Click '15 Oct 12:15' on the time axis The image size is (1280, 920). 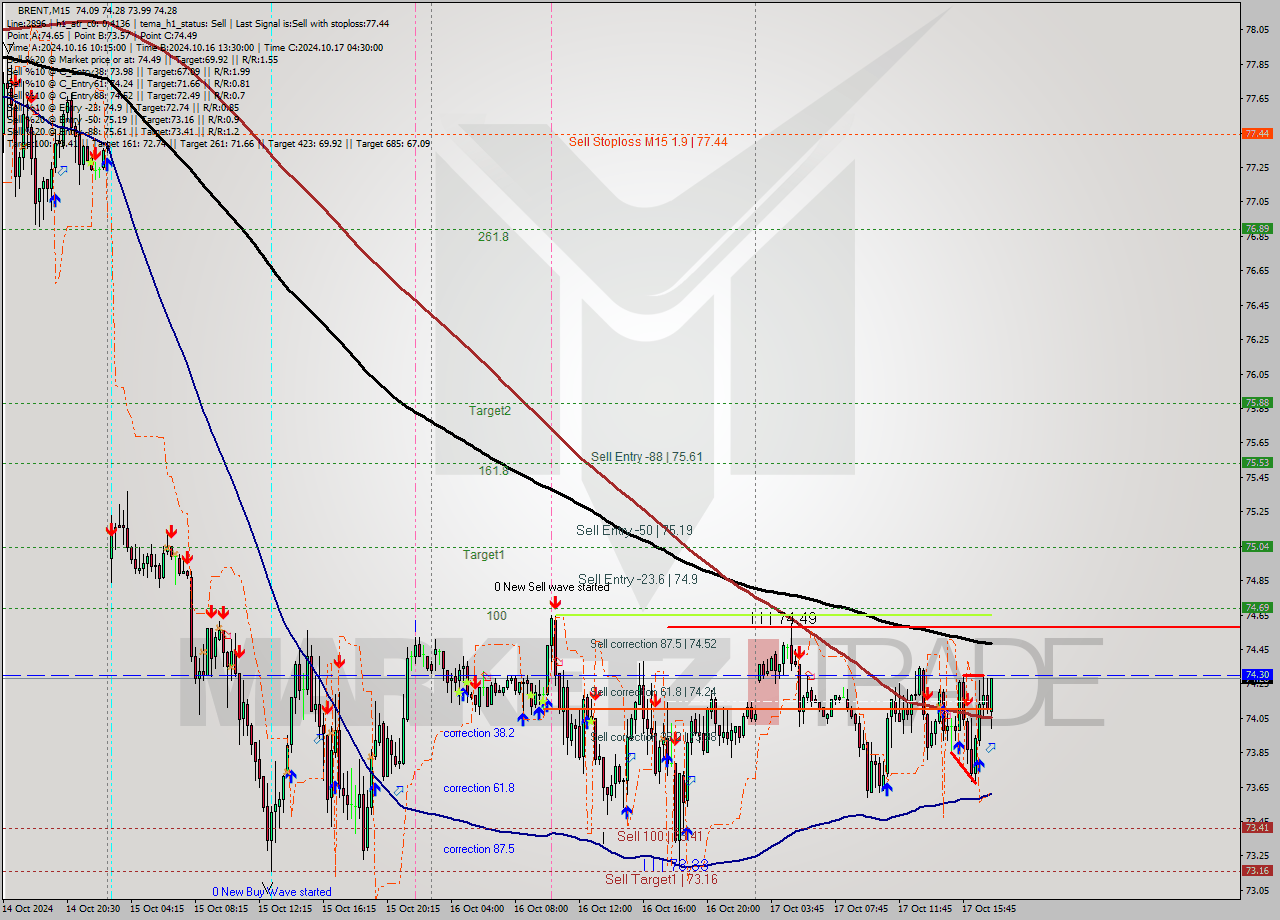click(x=286, y=909)
